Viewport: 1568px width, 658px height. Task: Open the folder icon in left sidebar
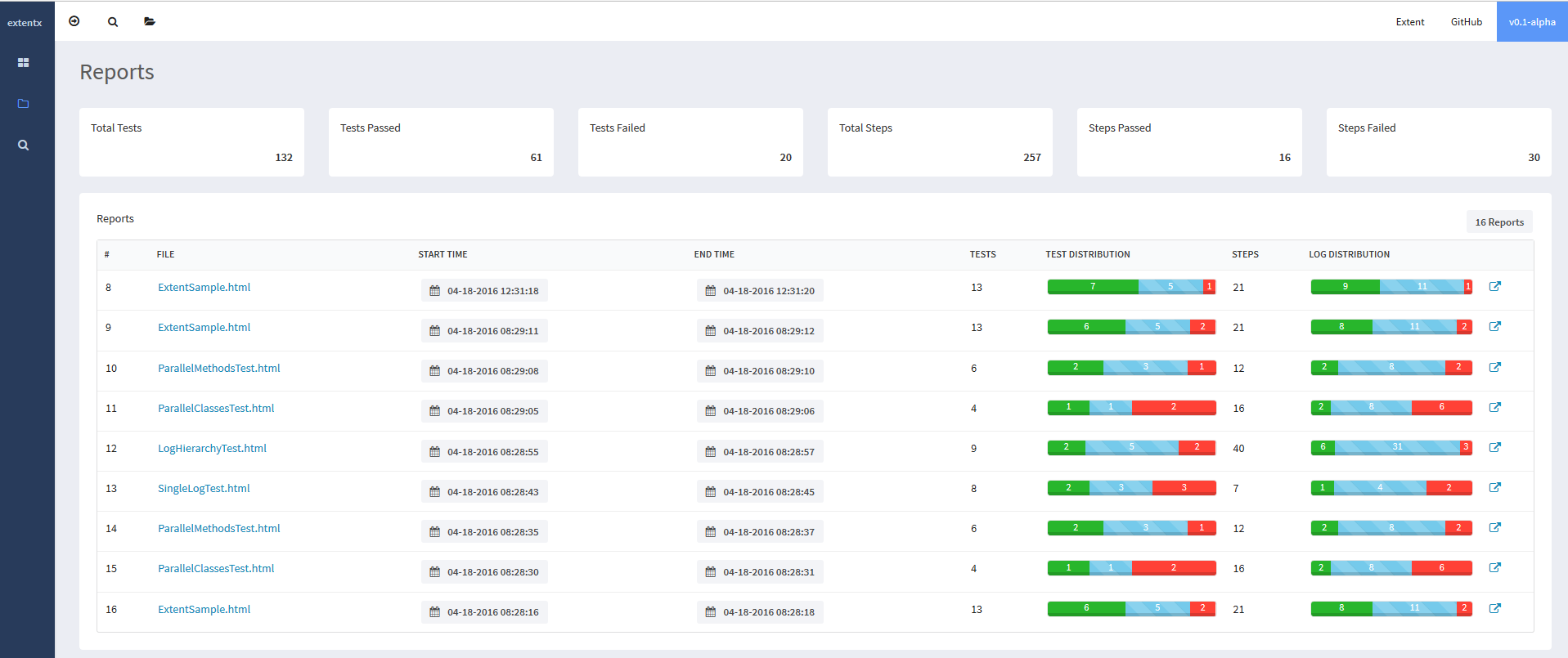(23, 104)
